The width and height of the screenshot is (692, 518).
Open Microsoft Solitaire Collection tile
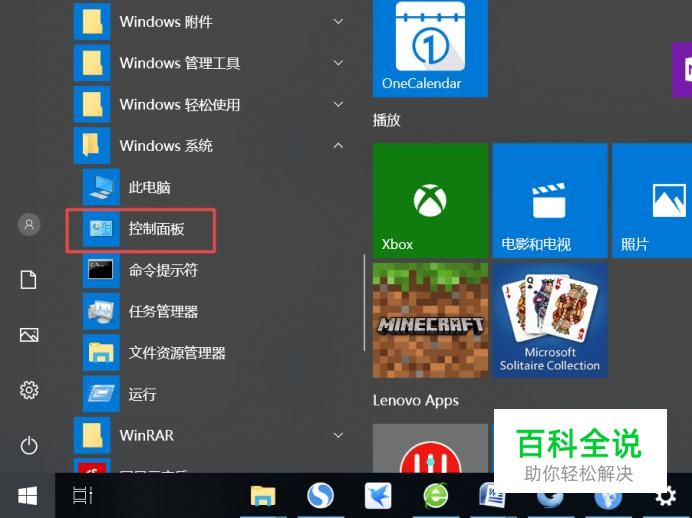pos(550,320)
